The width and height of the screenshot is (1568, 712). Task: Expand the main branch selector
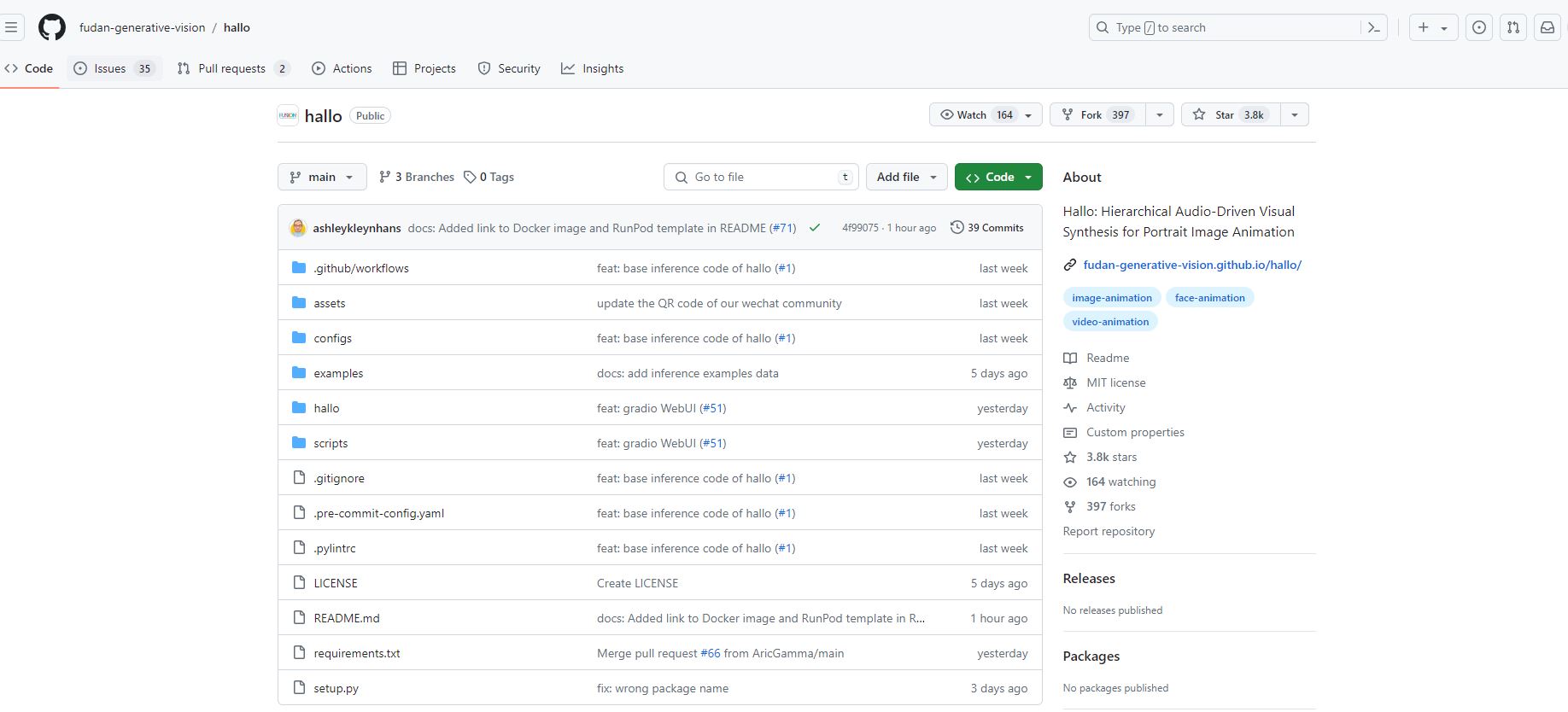pyautogui.click(x=322, y=177)
